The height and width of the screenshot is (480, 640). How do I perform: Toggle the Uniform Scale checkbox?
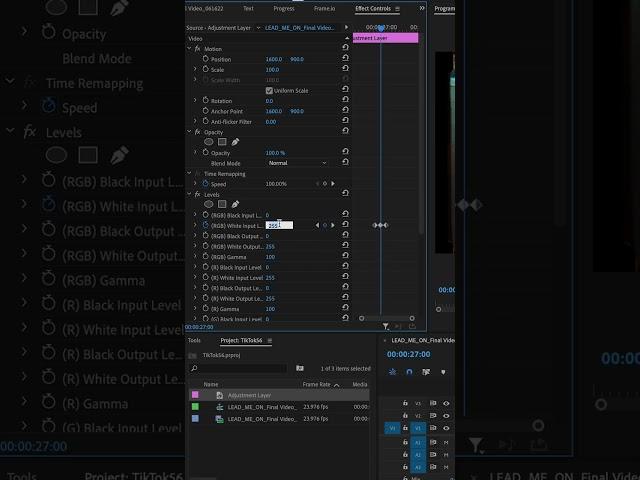[269, 90]
